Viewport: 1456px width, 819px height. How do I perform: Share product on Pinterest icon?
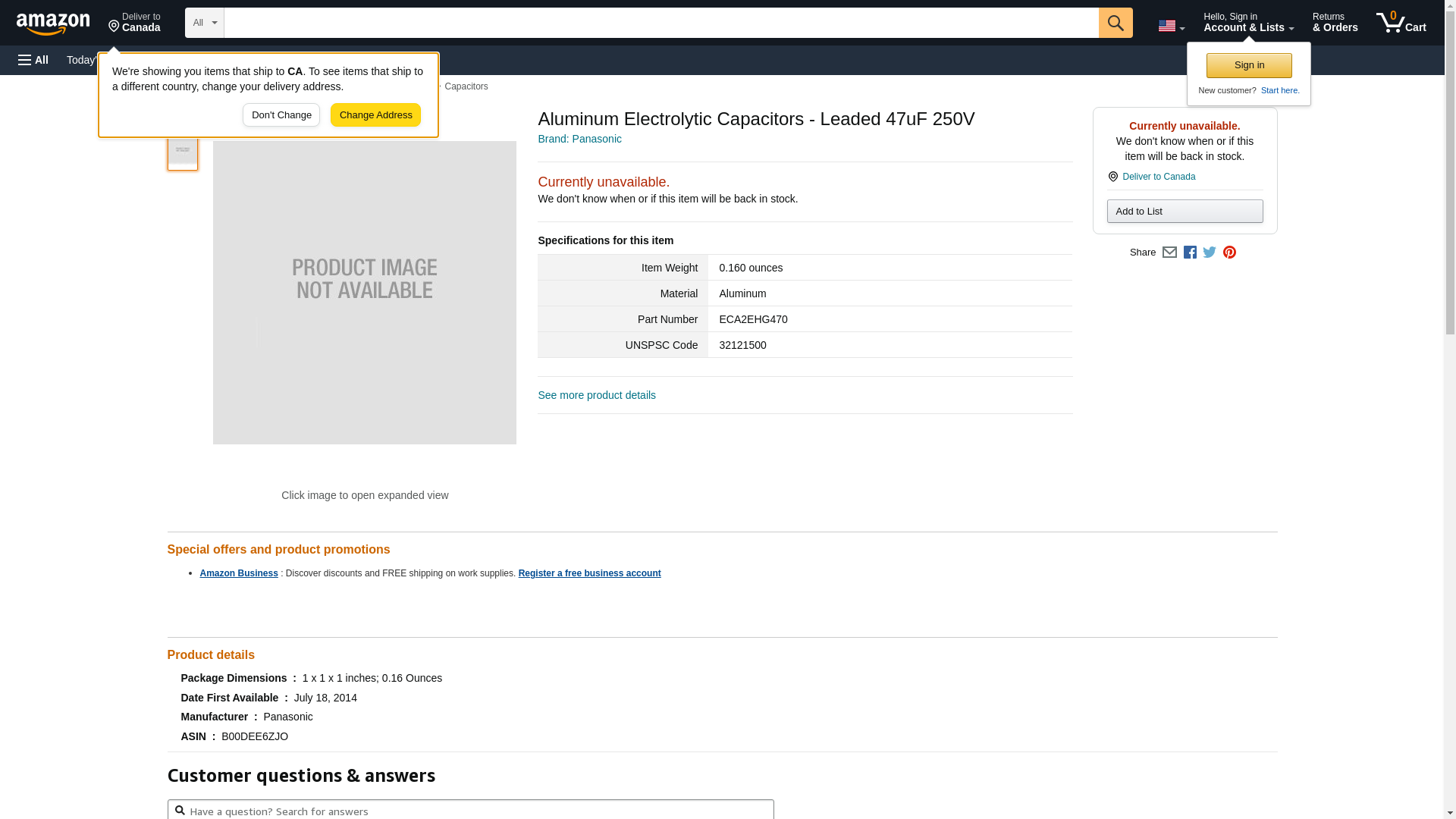click(1229, 253)
